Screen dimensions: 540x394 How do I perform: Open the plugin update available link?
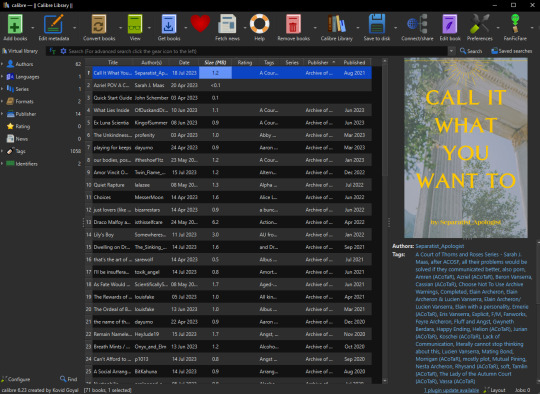451,390
